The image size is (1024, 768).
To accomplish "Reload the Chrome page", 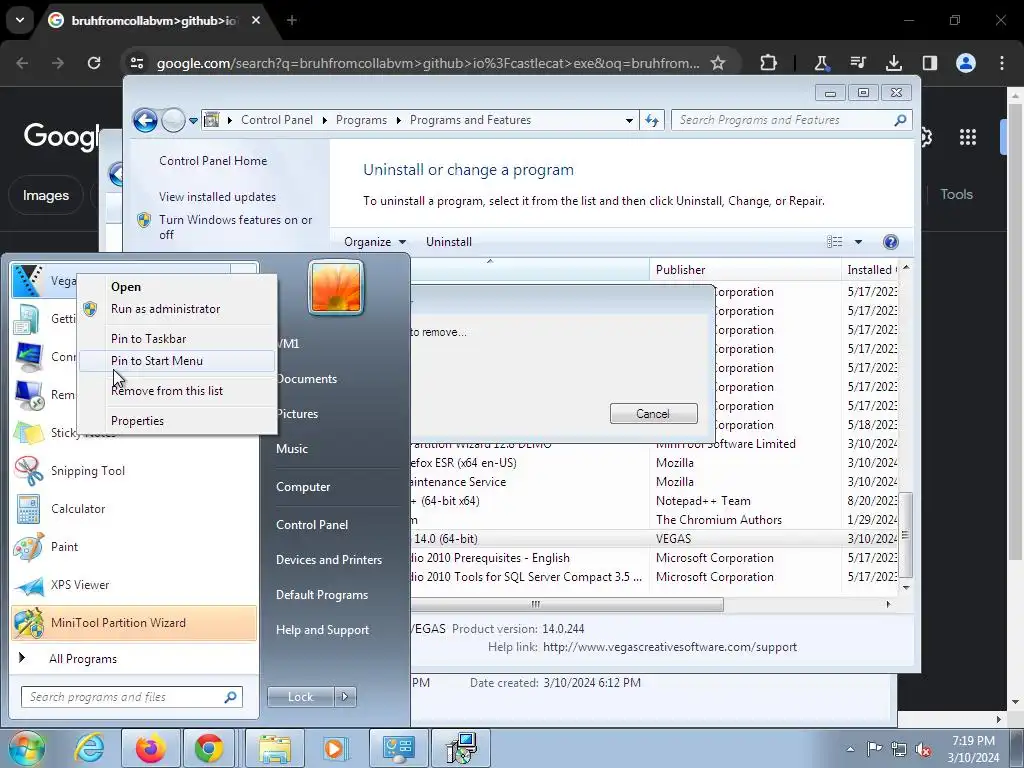I will pos(94,63).
